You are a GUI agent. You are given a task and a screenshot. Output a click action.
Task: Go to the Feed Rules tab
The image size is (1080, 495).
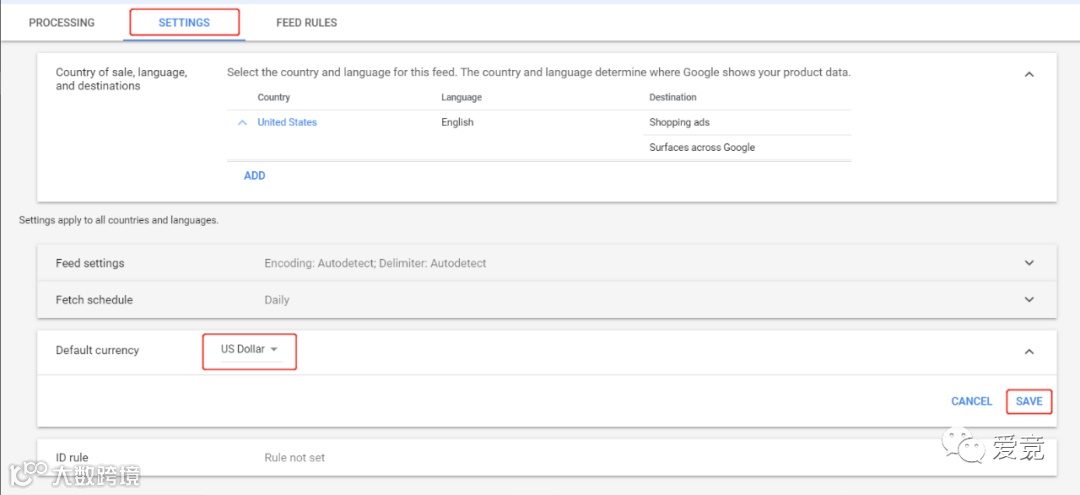pos(306,23)
